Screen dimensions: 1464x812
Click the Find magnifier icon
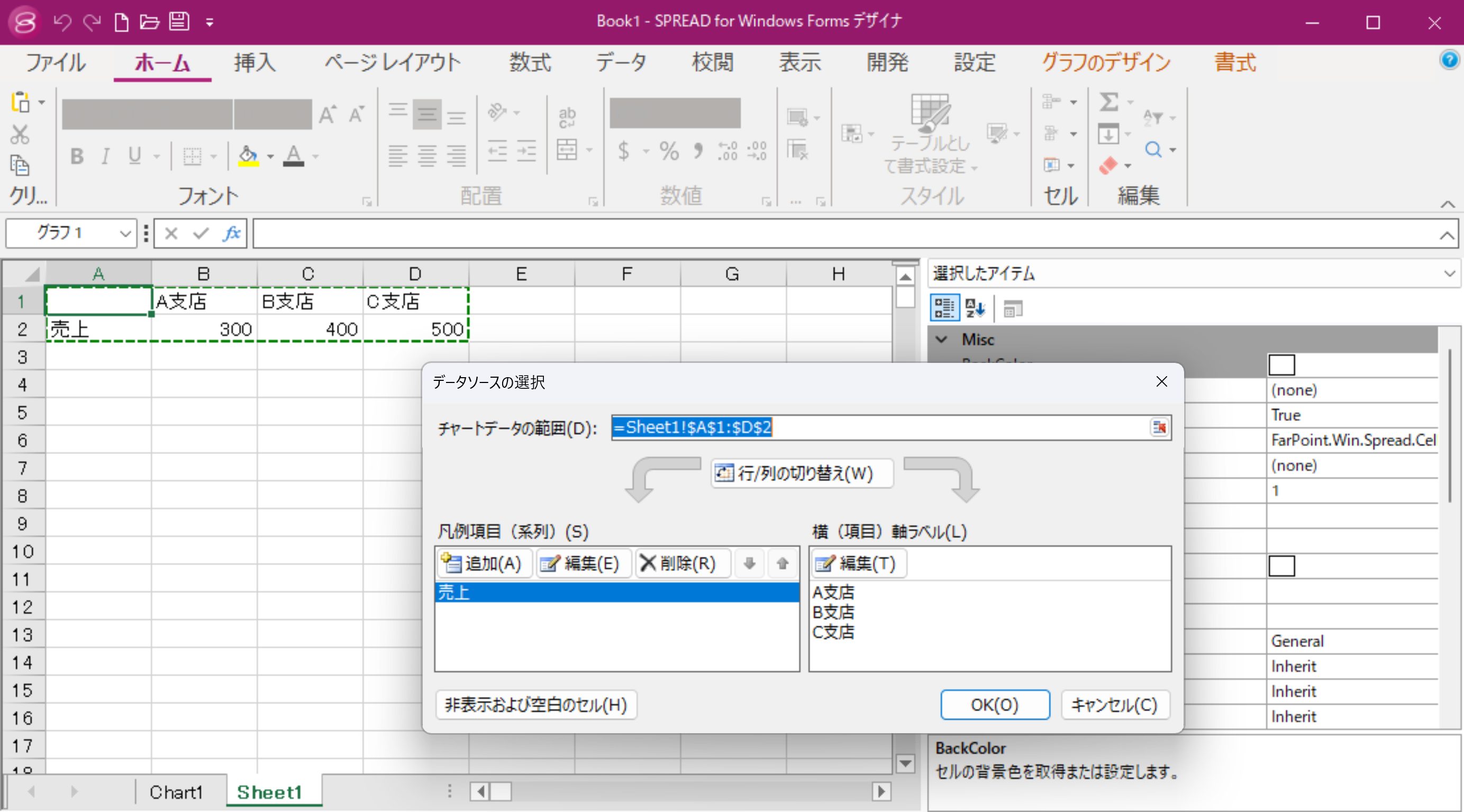click(x=1153, y=150)
